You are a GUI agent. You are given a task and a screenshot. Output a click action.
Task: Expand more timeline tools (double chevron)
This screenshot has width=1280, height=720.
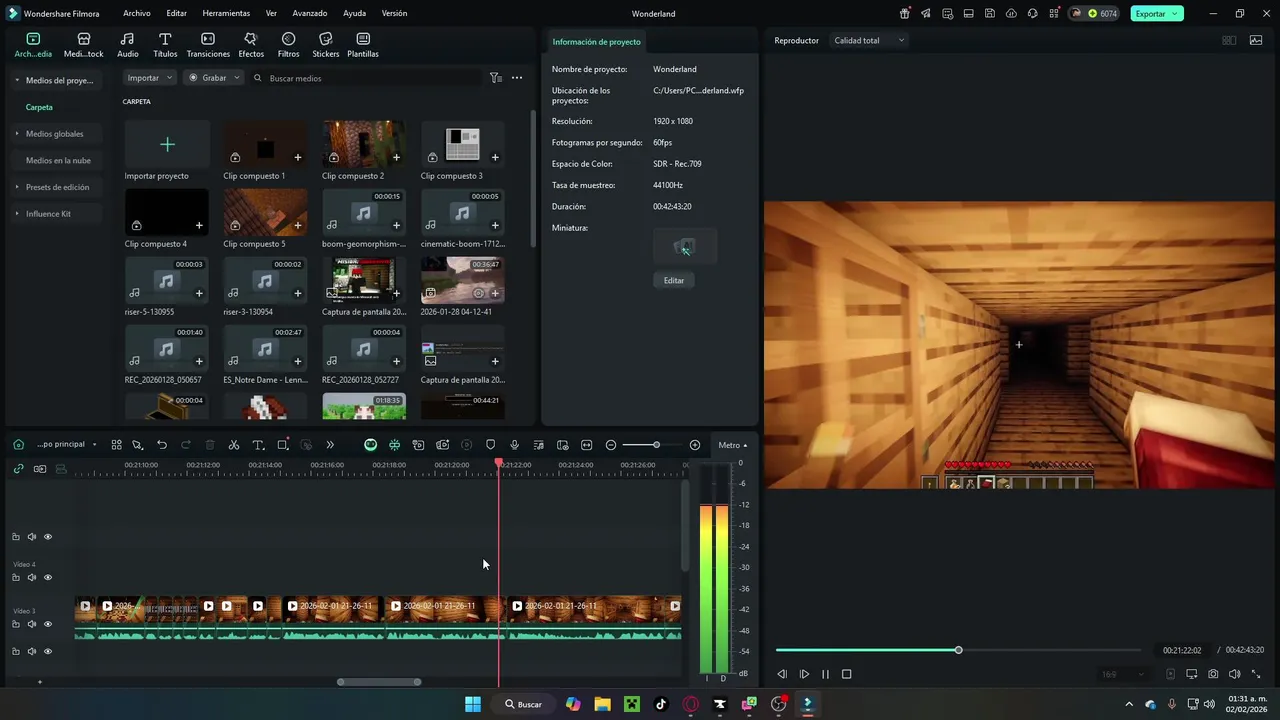pyautogui.click(x=330, y=445)
